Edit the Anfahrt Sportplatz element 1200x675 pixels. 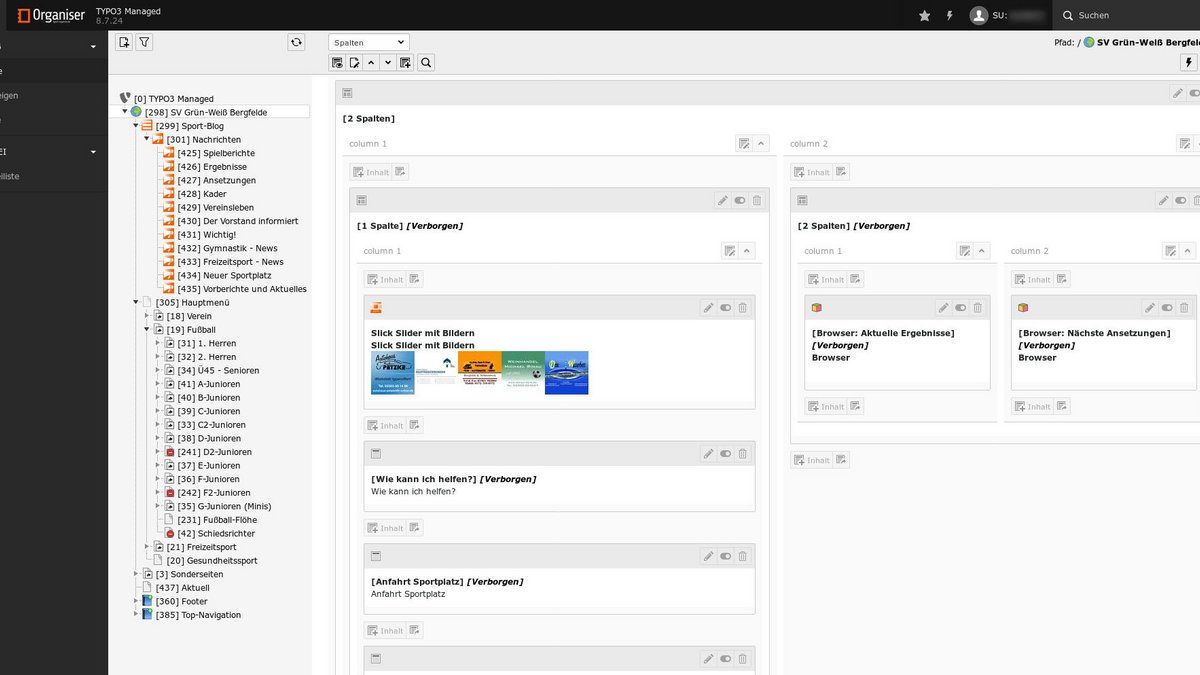(708, 556)
